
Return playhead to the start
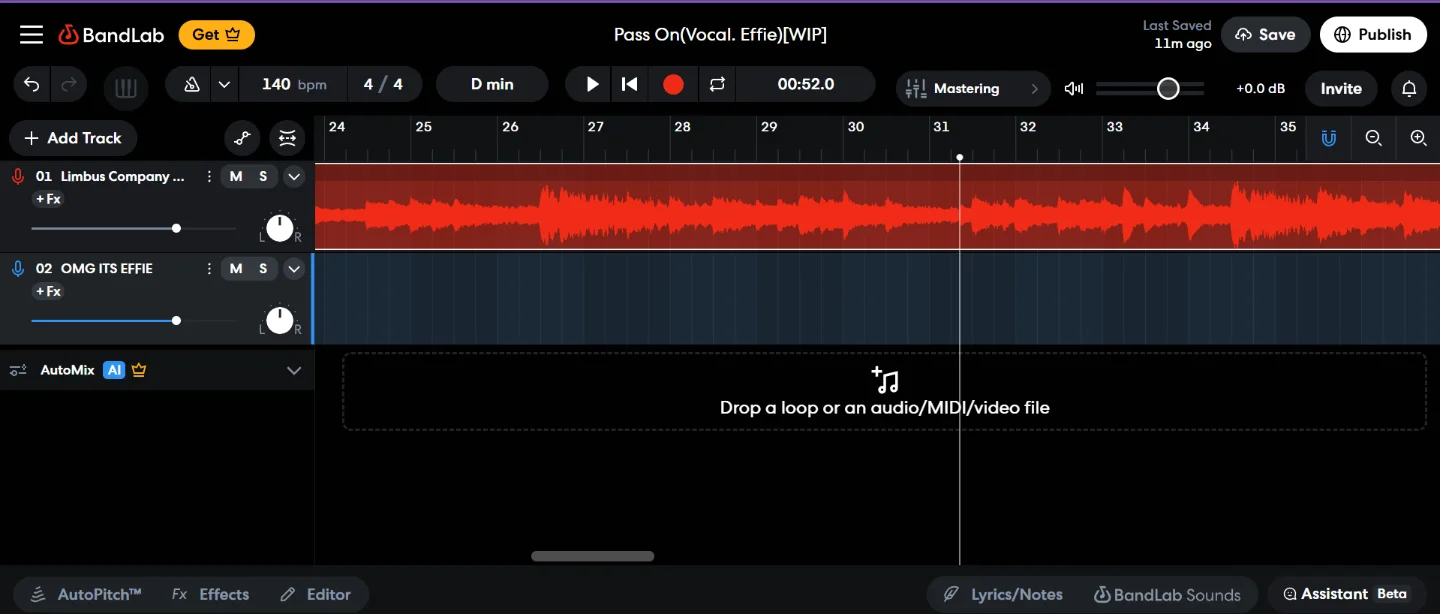click(629, 84)
